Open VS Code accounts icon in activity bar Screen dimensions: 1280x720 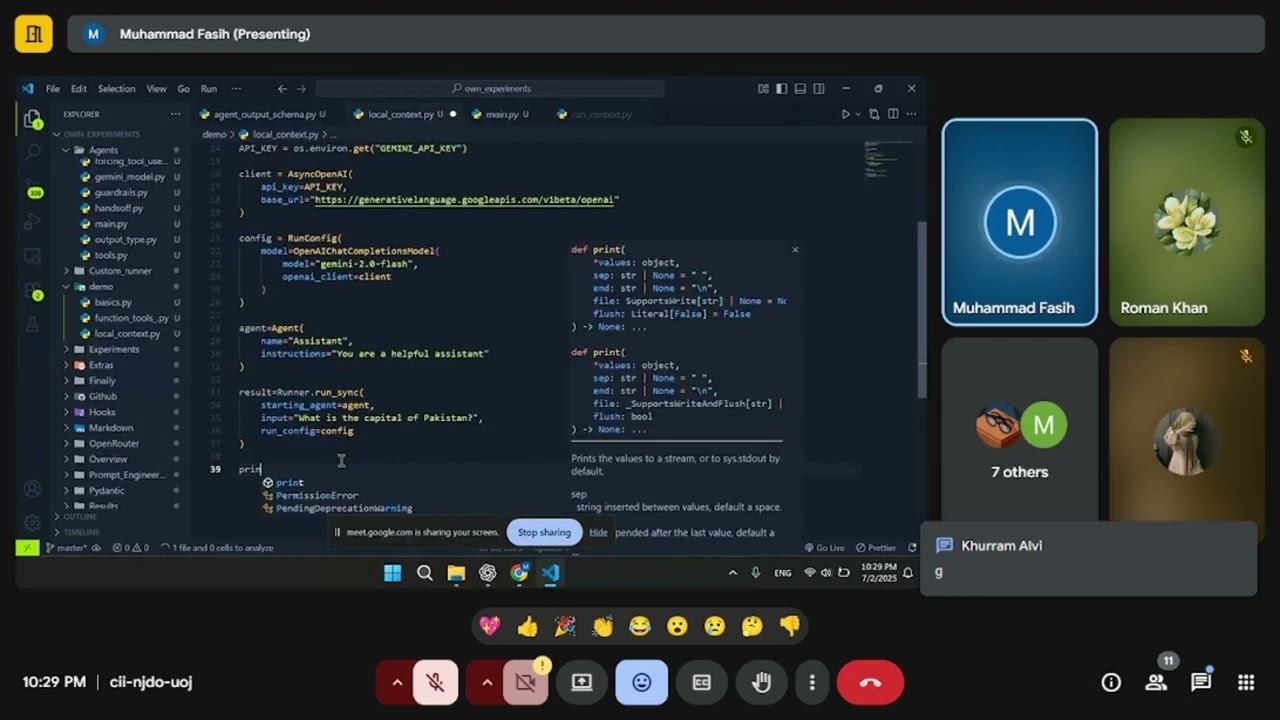(x=32, y=489)
